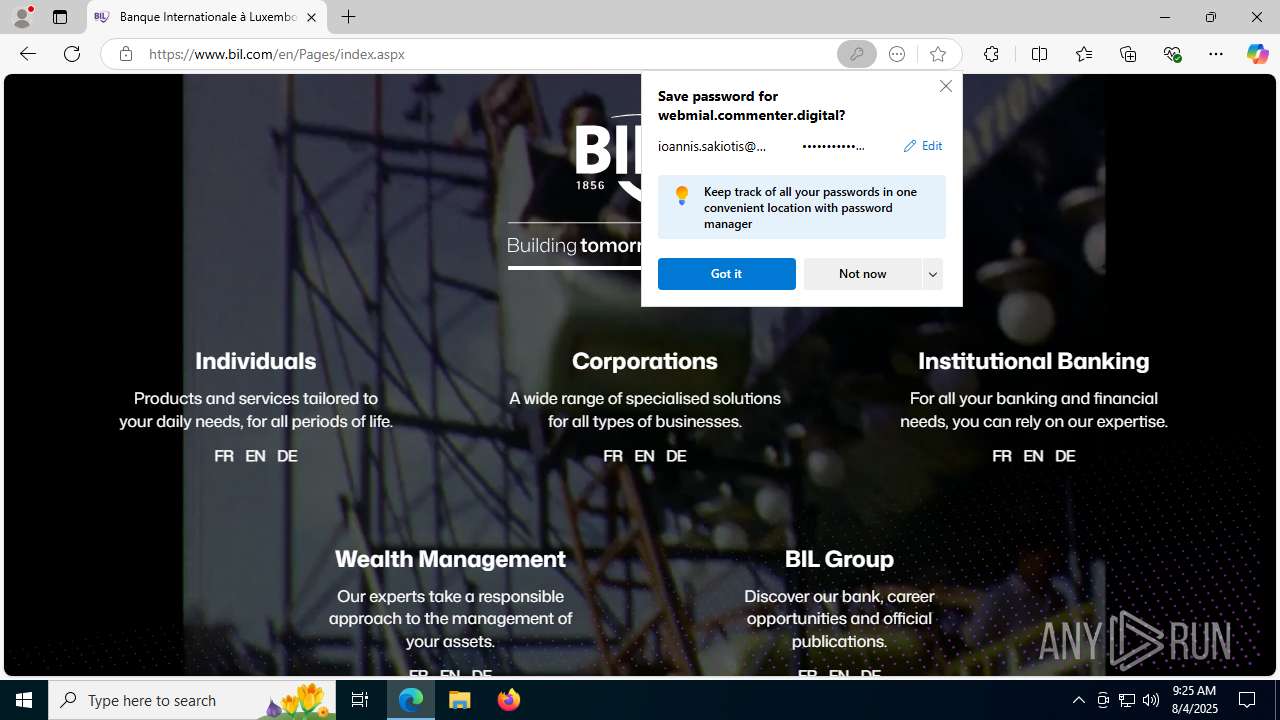Launch Firefox from taskbar
The height and width of the screenshot is (720, 1280).
(x=509, y=700)
